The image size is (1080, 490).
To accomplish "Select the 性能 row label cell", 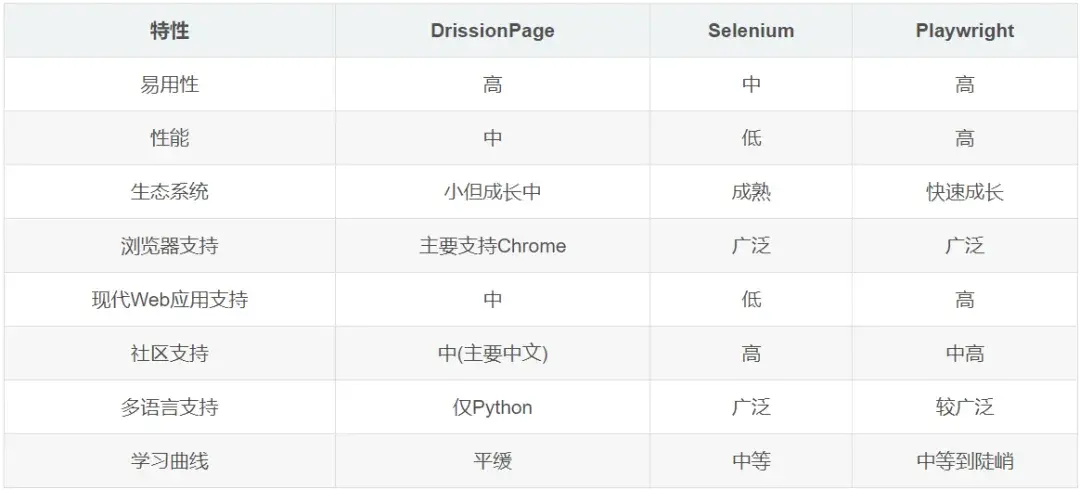I will click(169, 138).
